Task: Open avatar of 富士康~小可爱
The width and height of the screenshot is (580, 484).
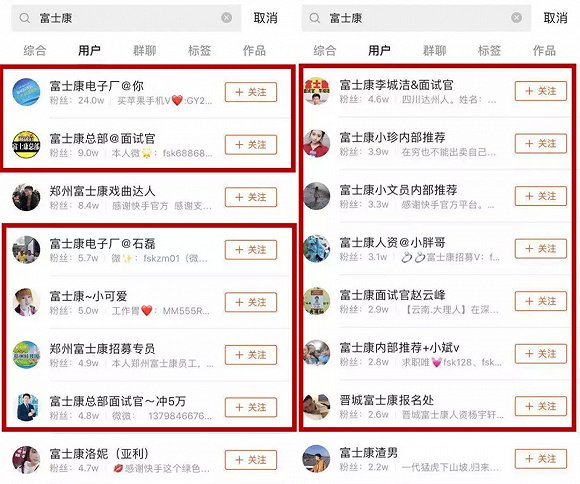Action: click(x=26, y=302)
